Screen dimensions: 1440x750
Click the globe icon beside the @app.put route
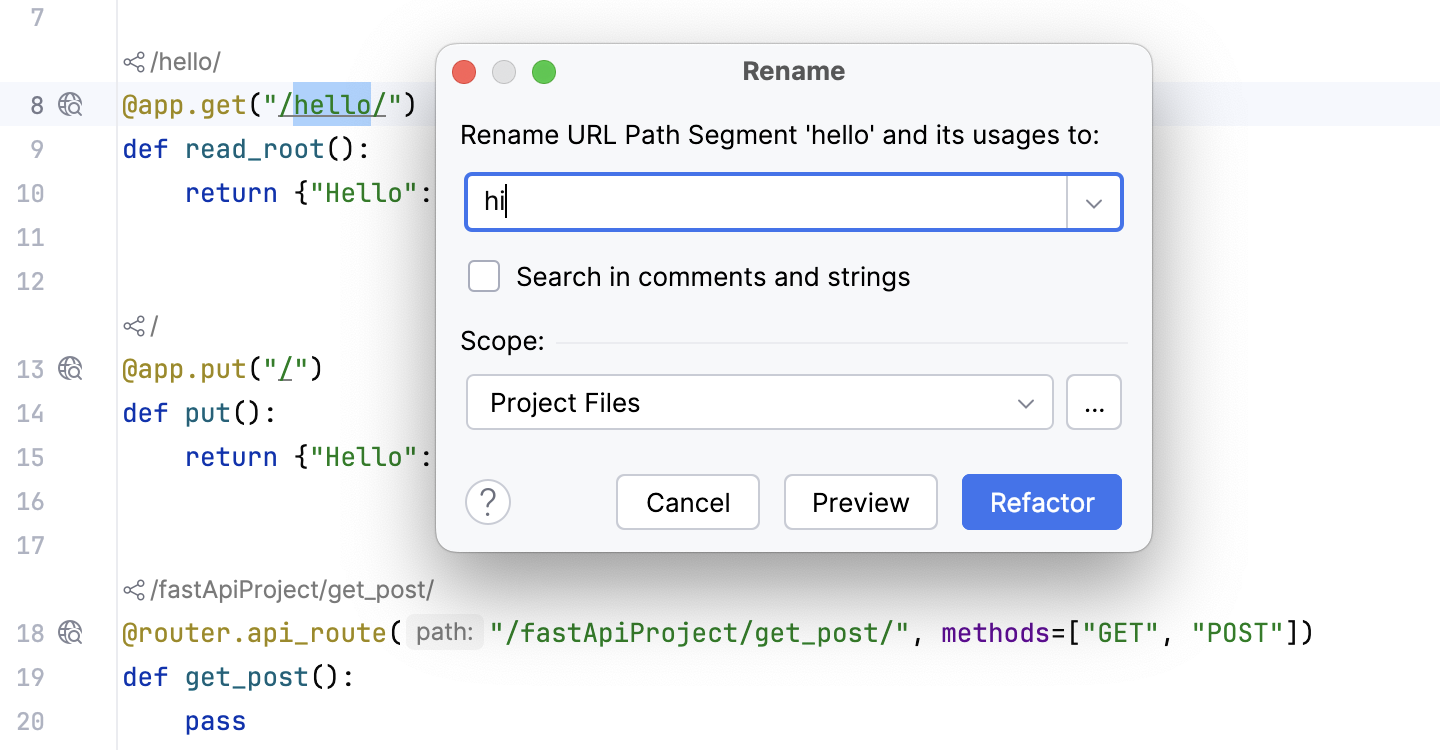tap(68, 369)
